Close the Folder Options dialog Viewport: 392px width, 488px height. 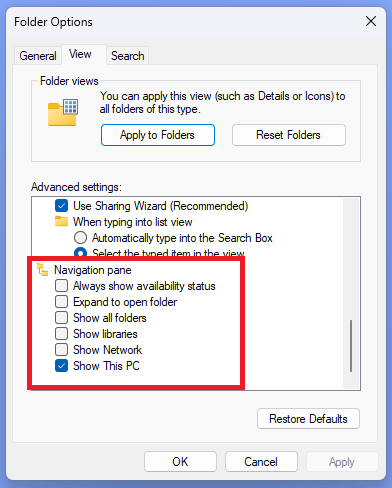(x=371, y=21)
